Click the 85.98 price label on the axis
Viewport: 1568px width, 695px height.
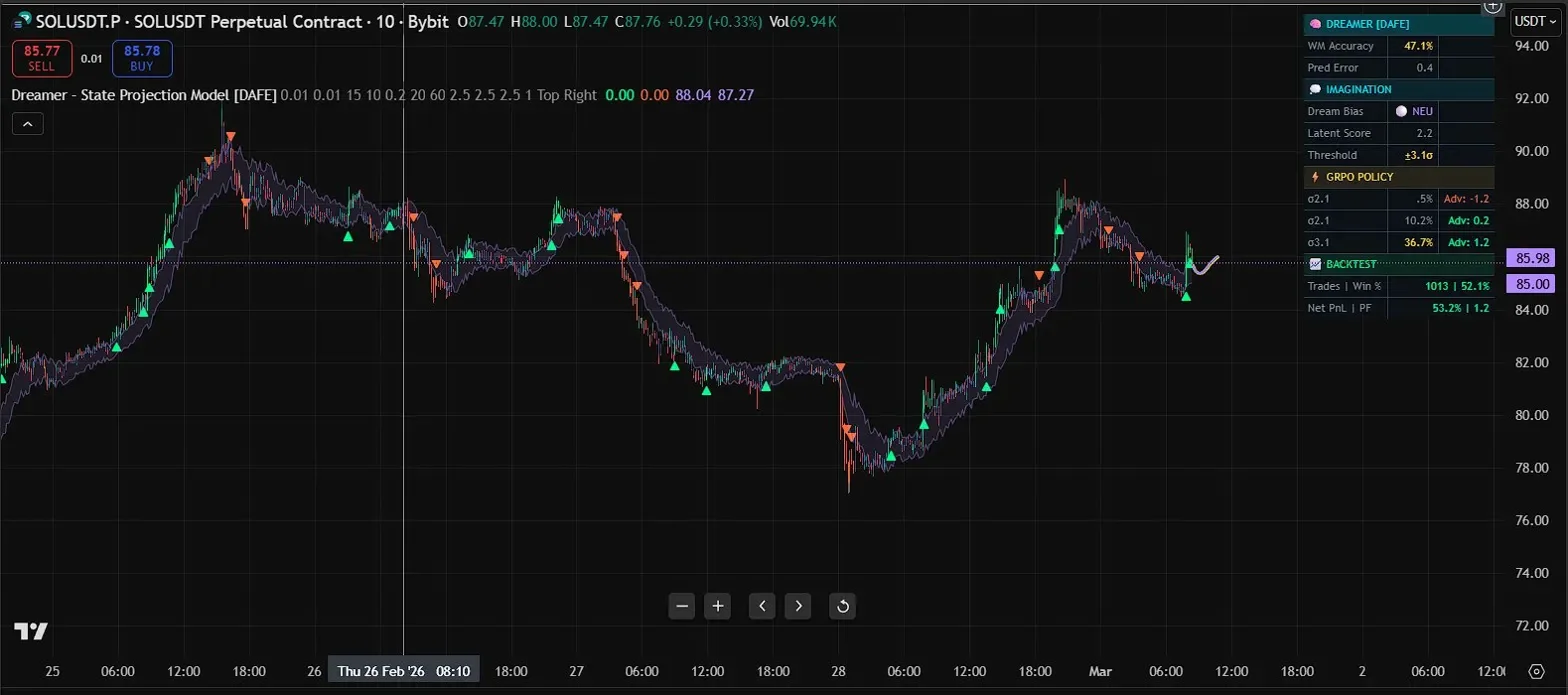[x=1533, y=258]
